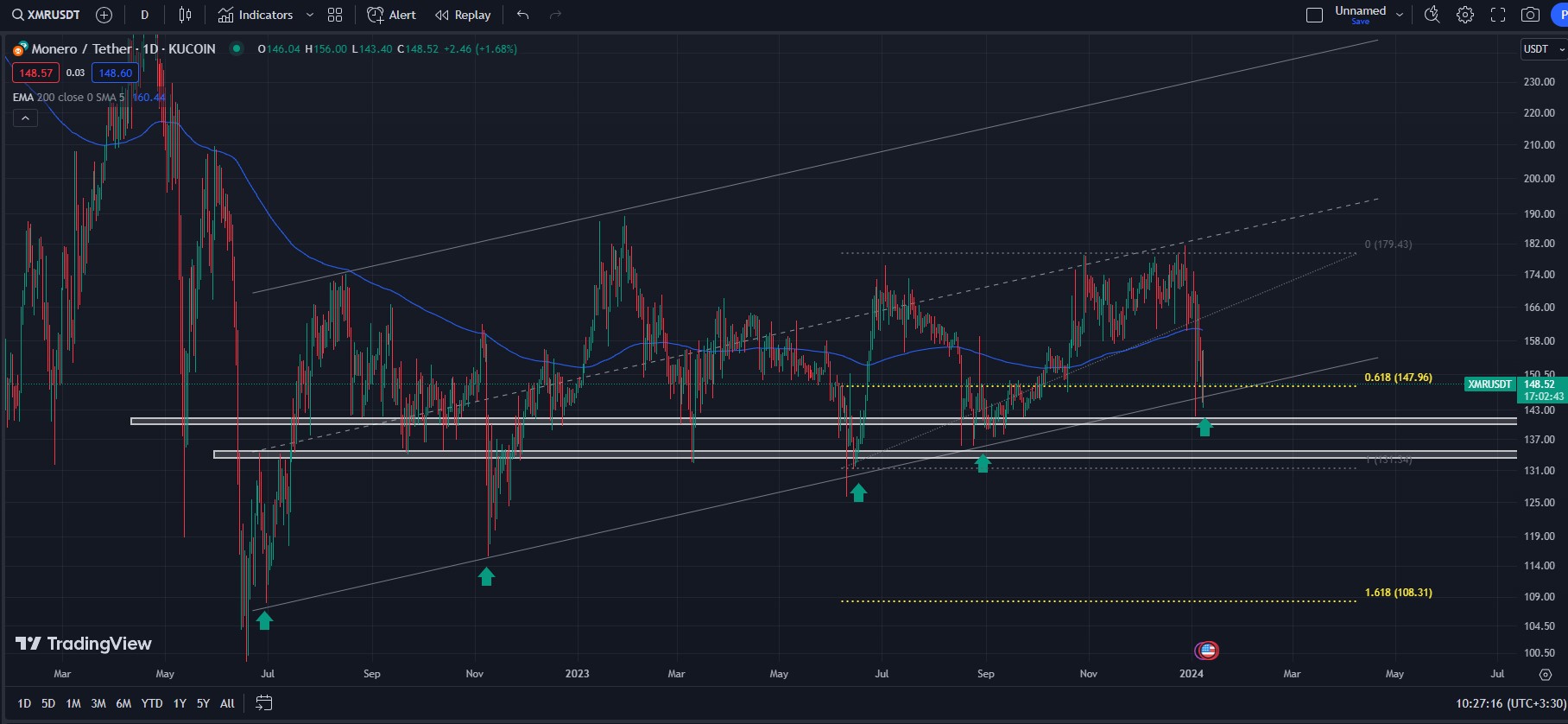
Task: Undo the last chart action
Action: pos(522,15)
